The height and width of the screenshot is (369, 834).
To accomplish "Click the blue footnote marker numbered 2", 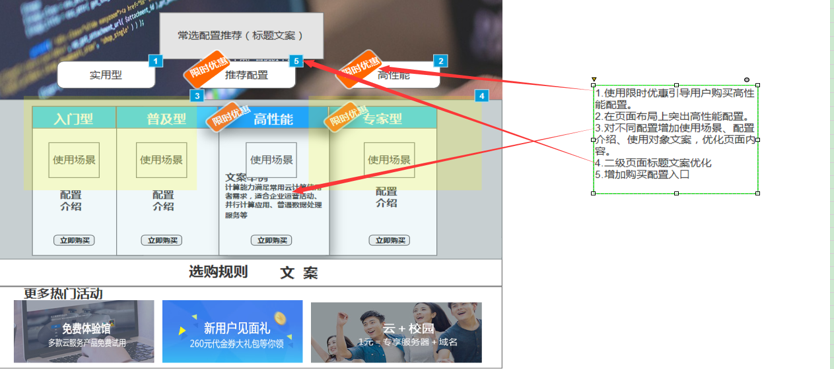I will coord(440,61).
